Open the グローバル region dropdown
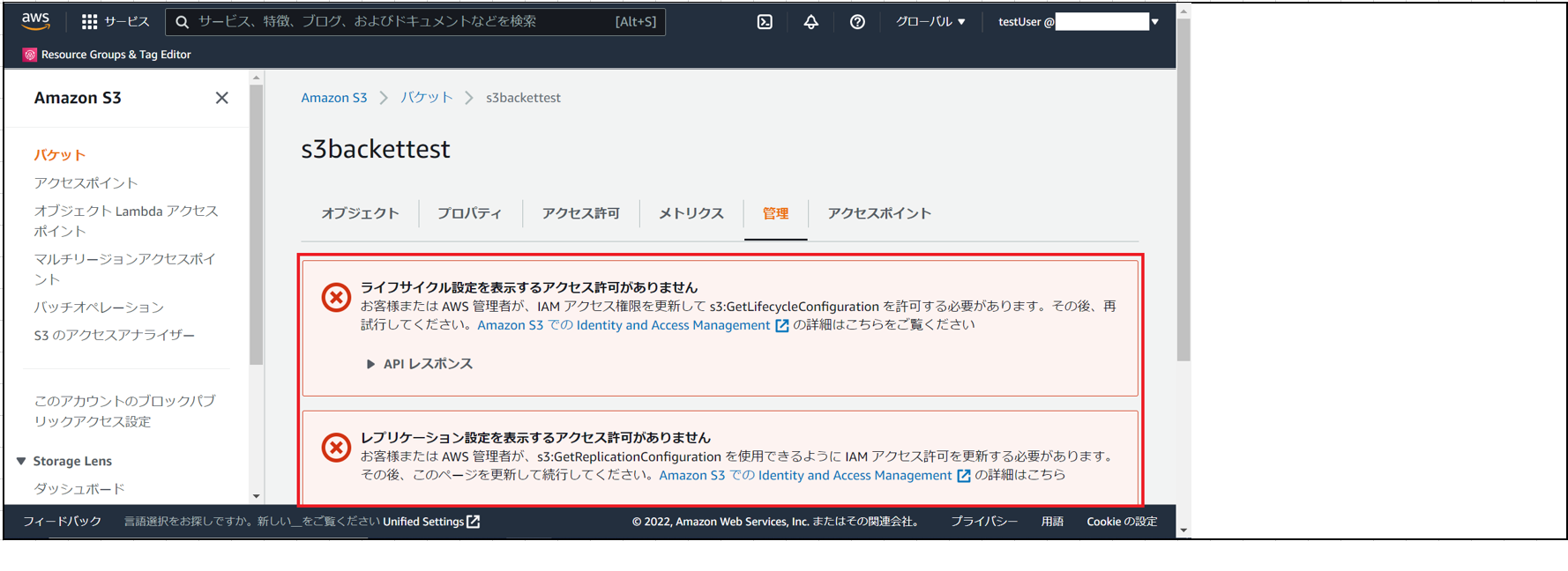 click(x=930, y=22)
